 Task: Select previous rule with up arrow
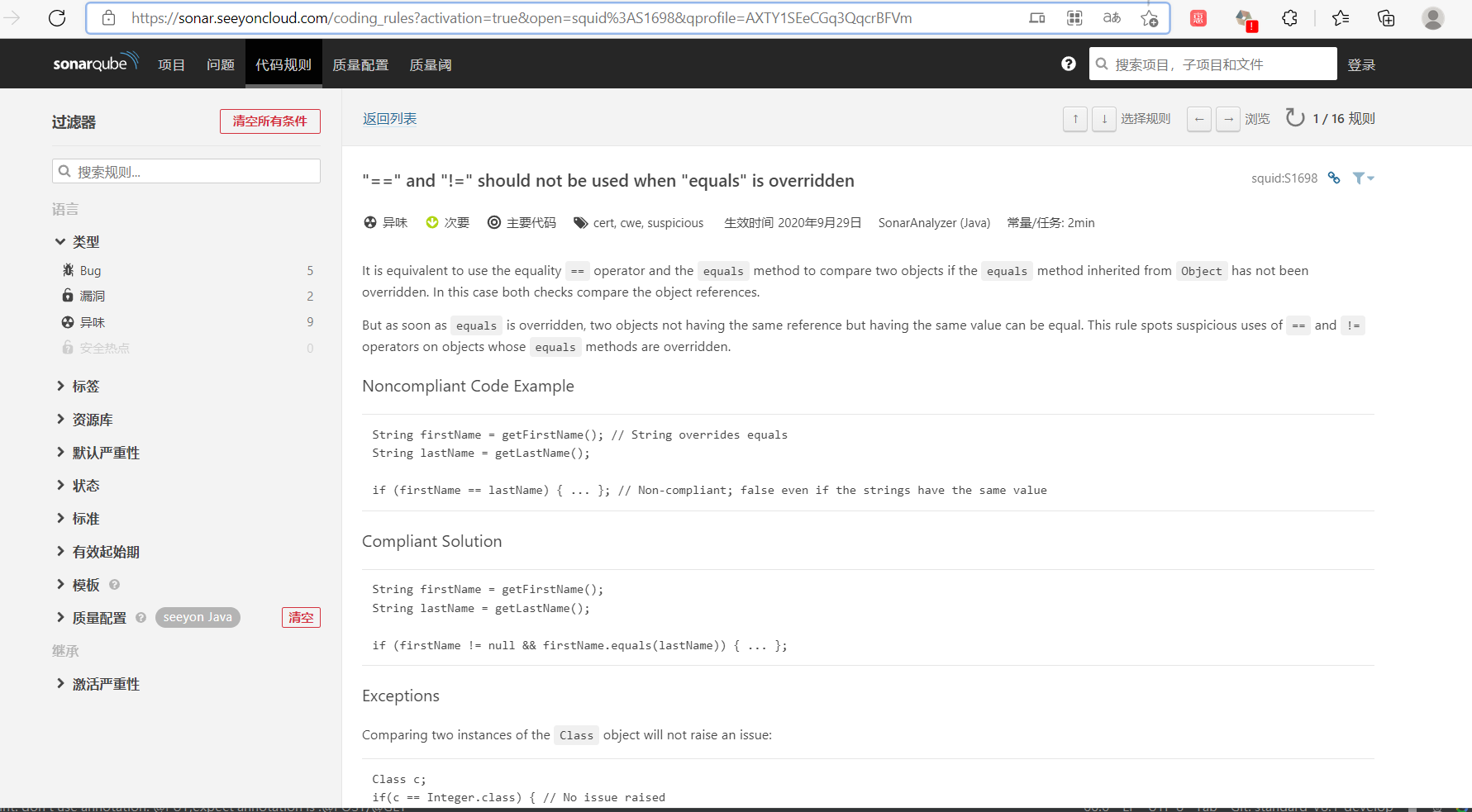tap(1075, 119)
